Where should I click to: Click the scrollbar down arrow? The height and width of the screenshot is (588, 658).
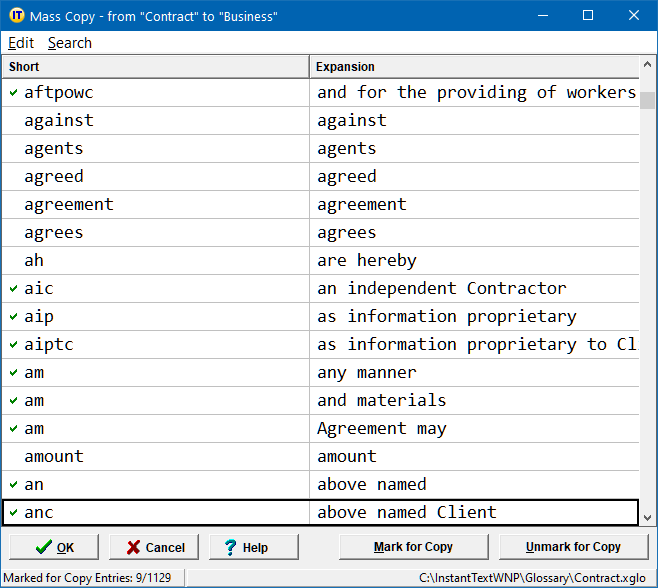pyautogui.click(x=647, y=517)
